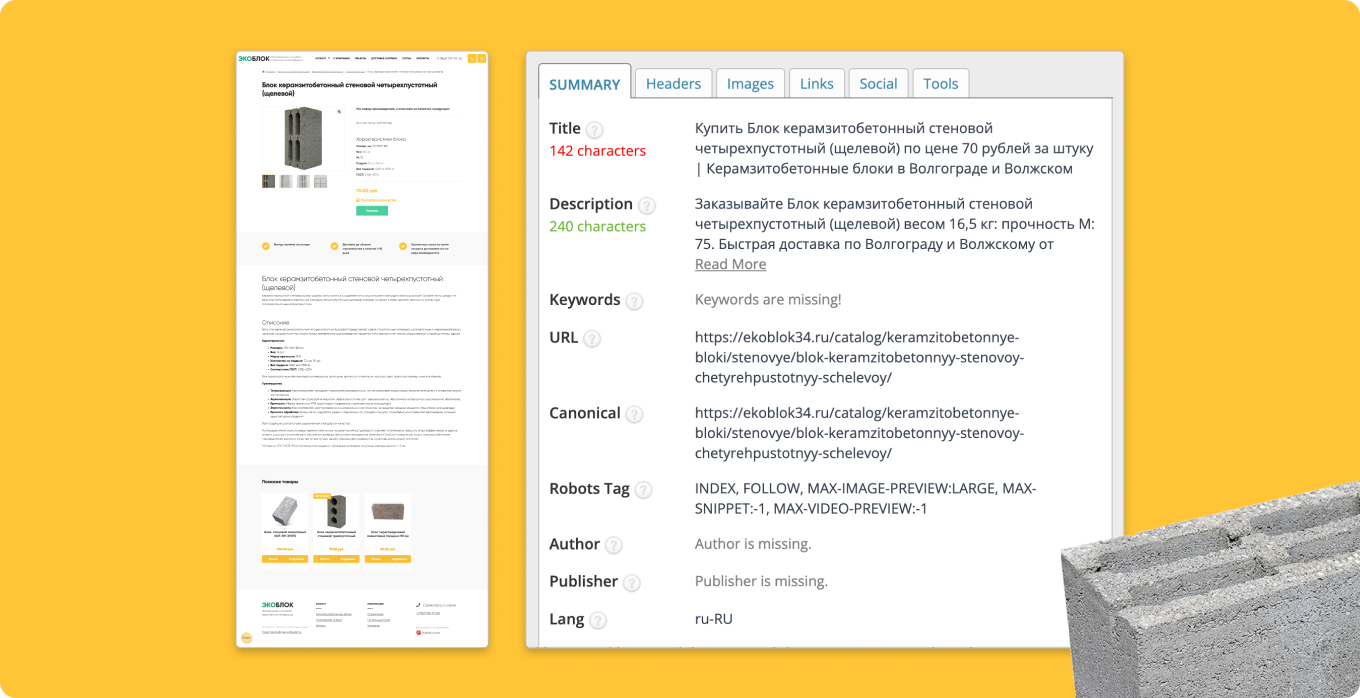Open the Tools tab
Image resolution: width=1360 pixels, height=698 pixels.
(941, 84)
